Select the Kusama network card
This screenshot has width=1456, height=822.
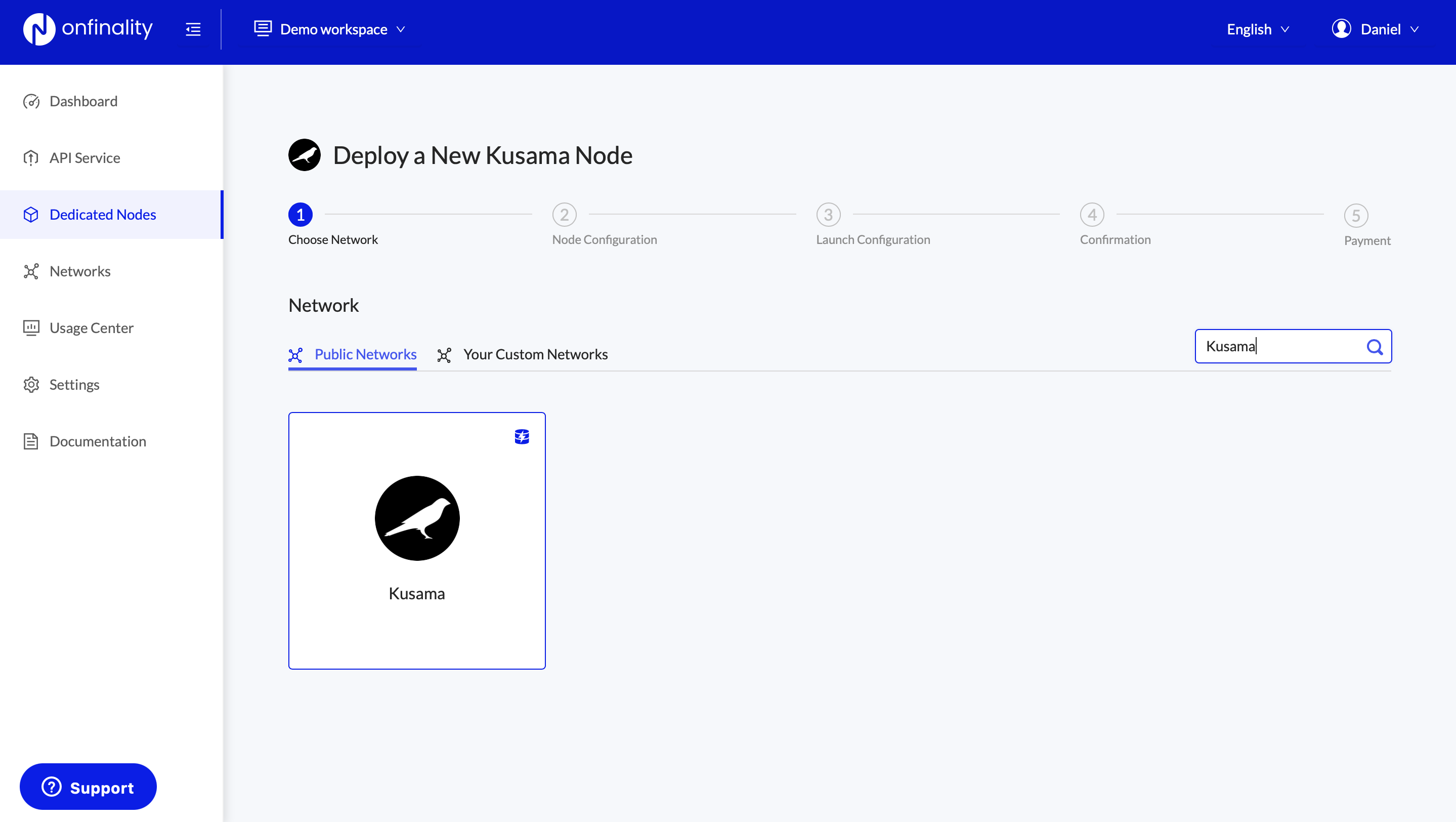416,541
